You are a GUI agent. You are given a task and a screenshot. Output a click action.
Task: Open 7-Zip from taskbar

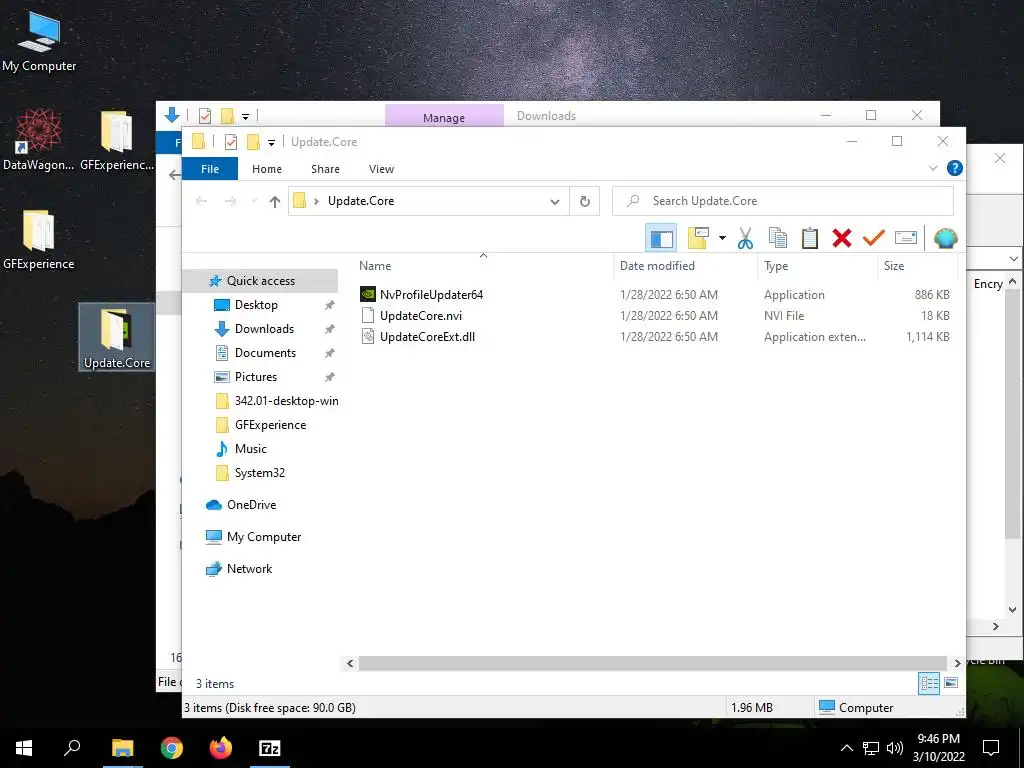click(270, 748)
